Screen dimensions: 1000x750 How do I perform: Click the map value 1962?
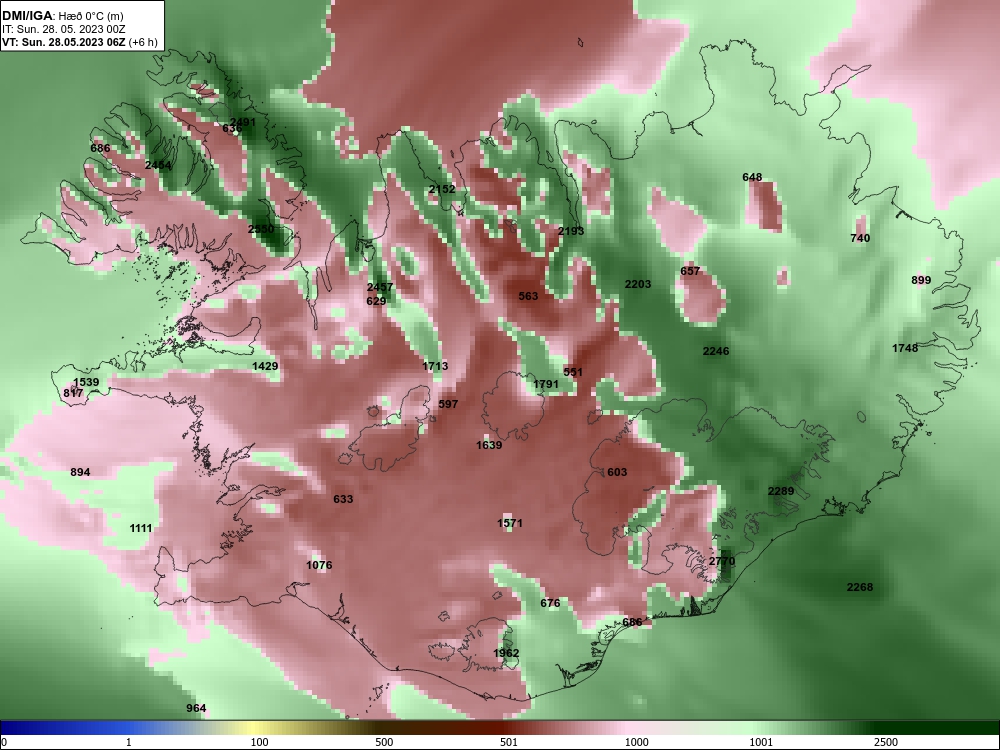click(506, 653)
